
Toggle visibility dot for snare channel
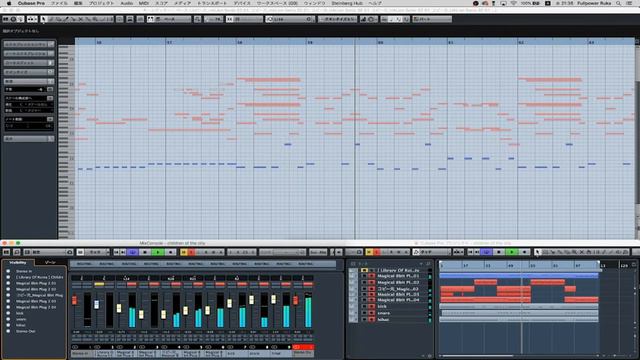coord(8,319)
